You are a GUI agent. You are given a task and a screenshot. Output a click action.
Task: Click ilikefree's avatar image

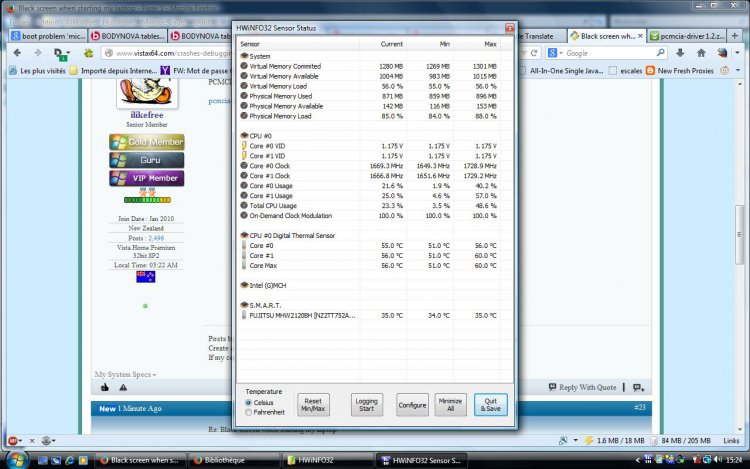click(146, 93)
